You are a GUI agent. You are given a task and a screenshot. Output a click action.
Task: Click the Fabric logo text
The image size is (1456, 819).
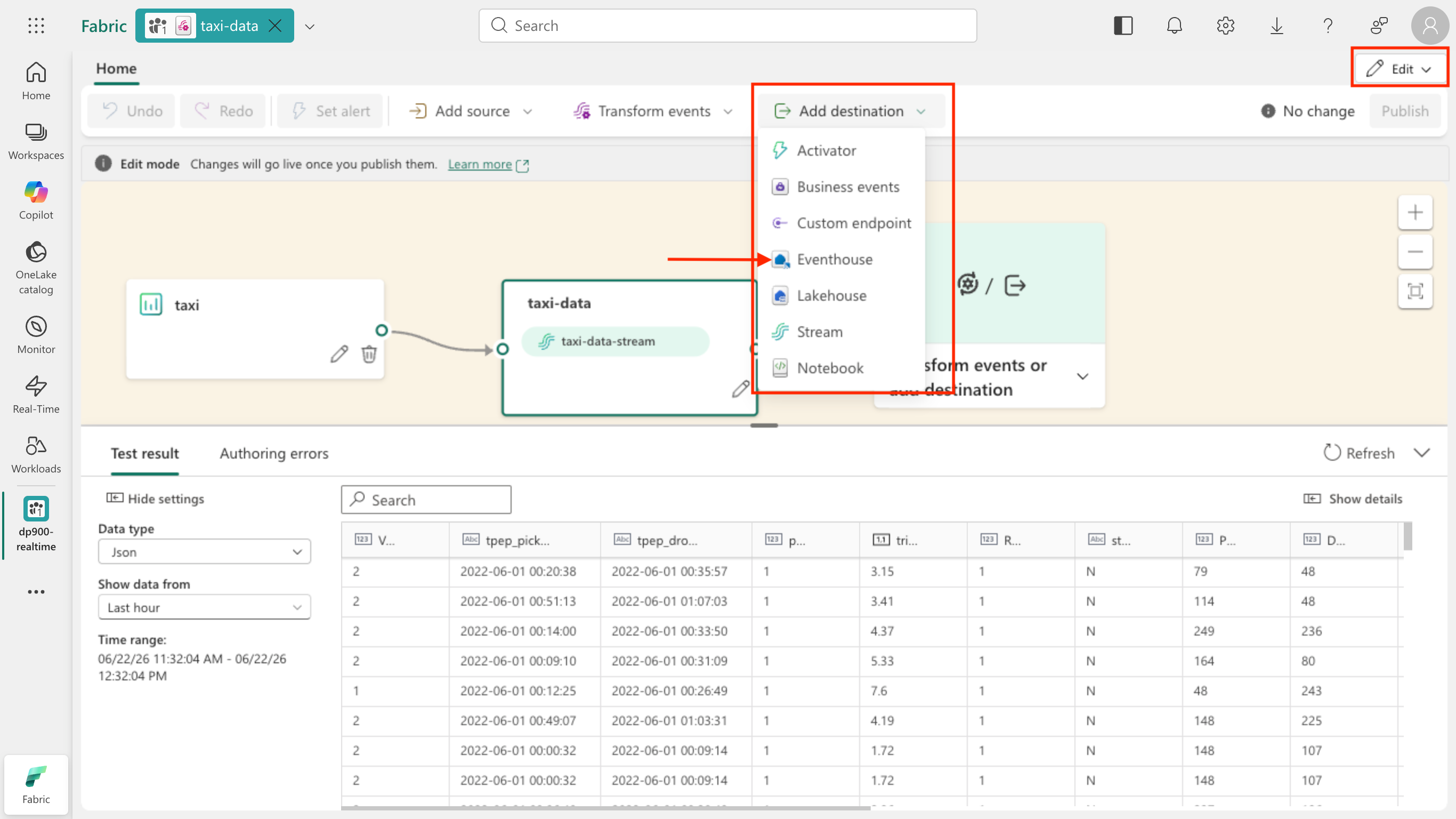[x=103, y=26]
